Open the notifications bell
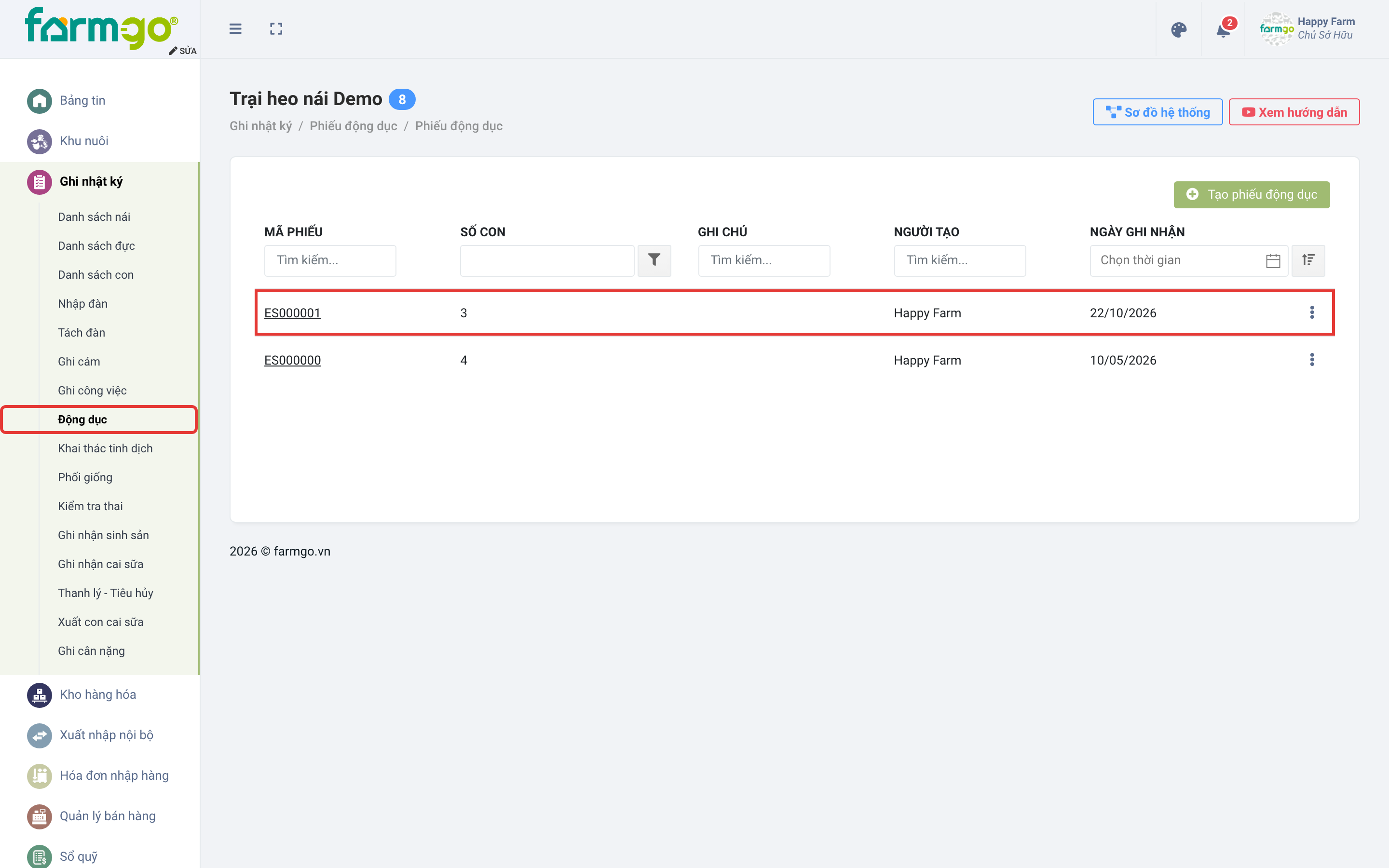The width and height of the screenshot is (1389, 868). coord(1223,29)
